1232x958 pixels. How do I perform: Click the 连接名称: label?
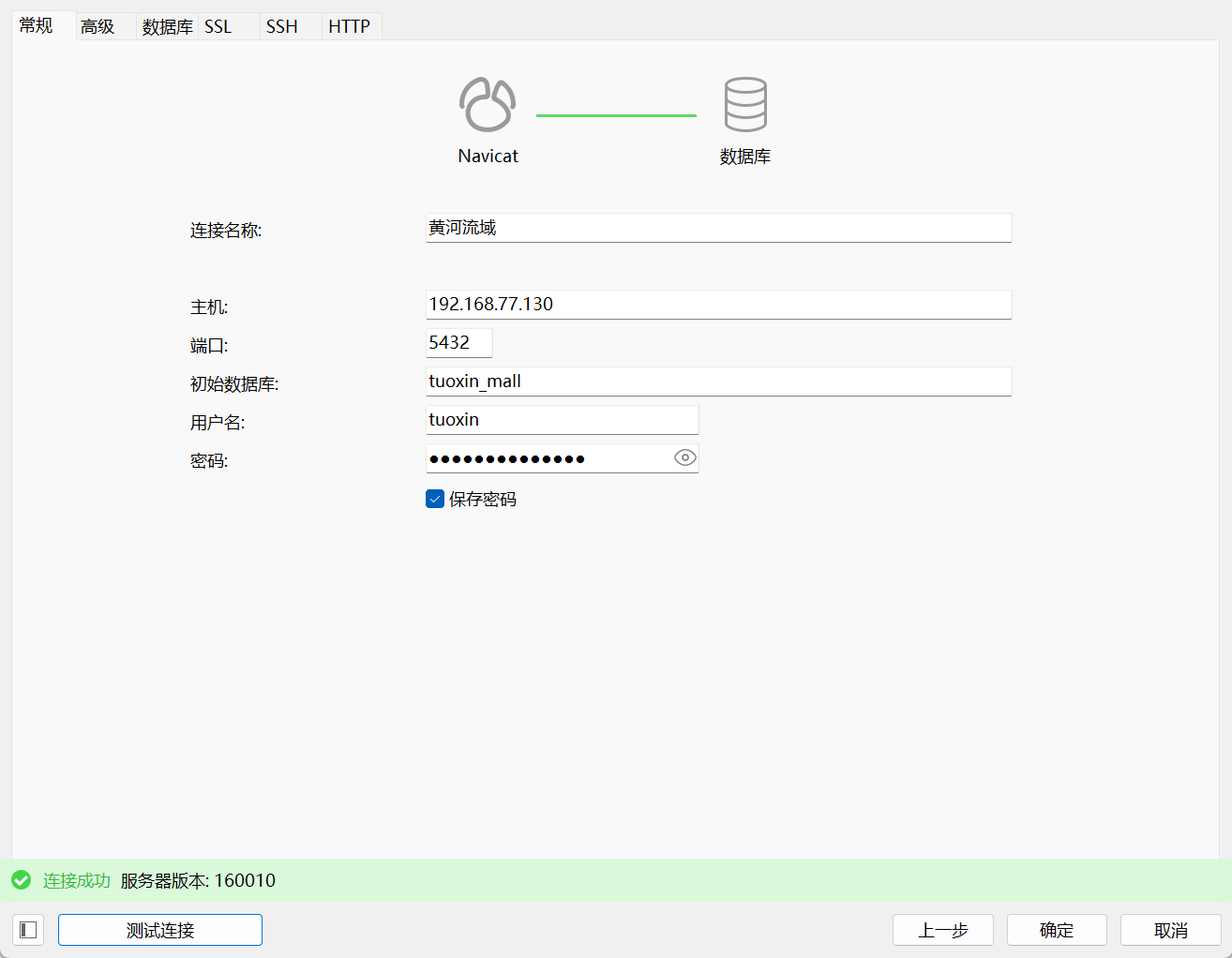(226, 231)
